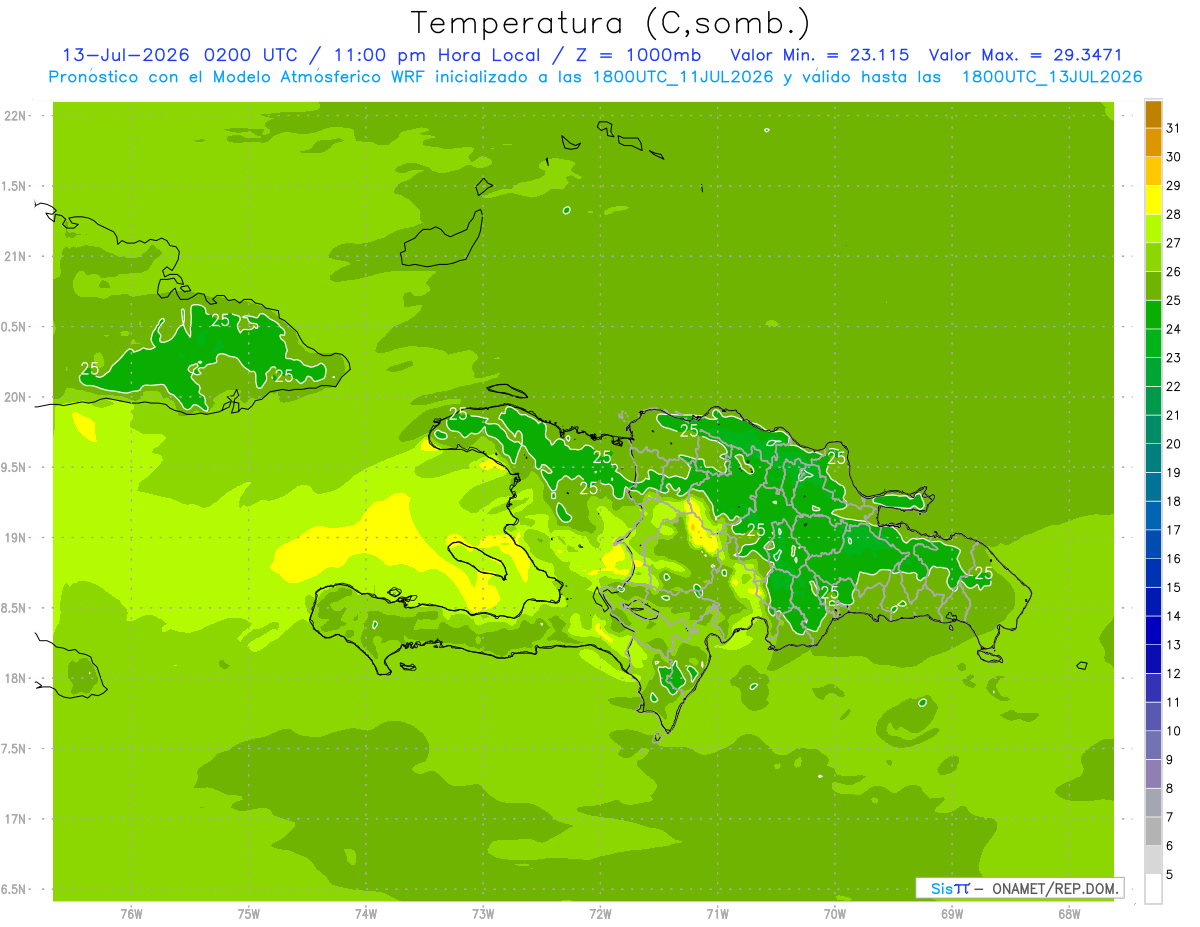Pick the green legend swatch between 24 and 25

[x=1153, y=315]
